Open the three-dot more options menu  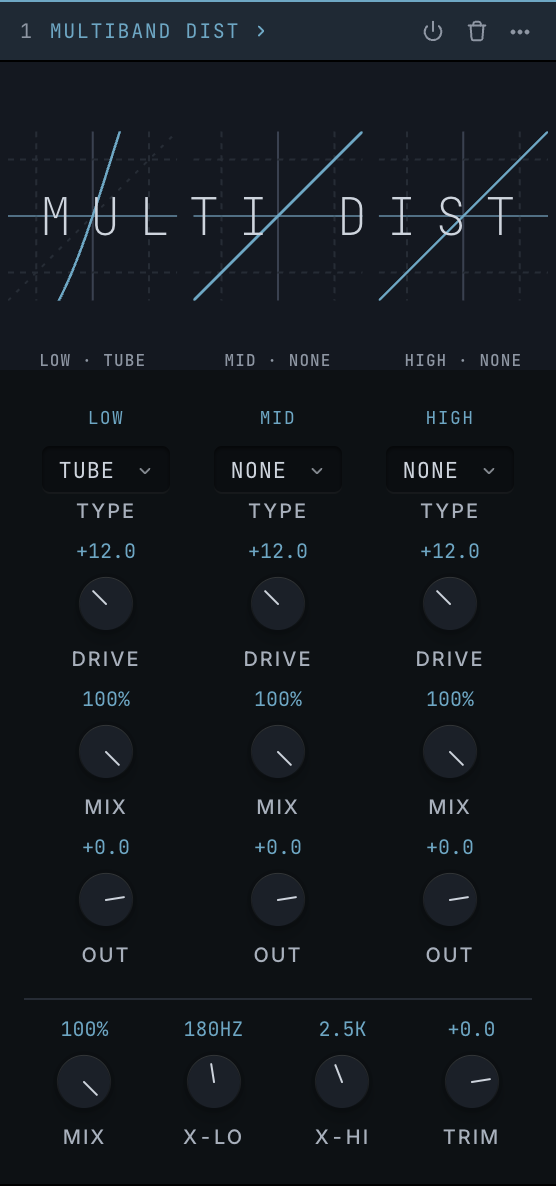click(520, 32)
